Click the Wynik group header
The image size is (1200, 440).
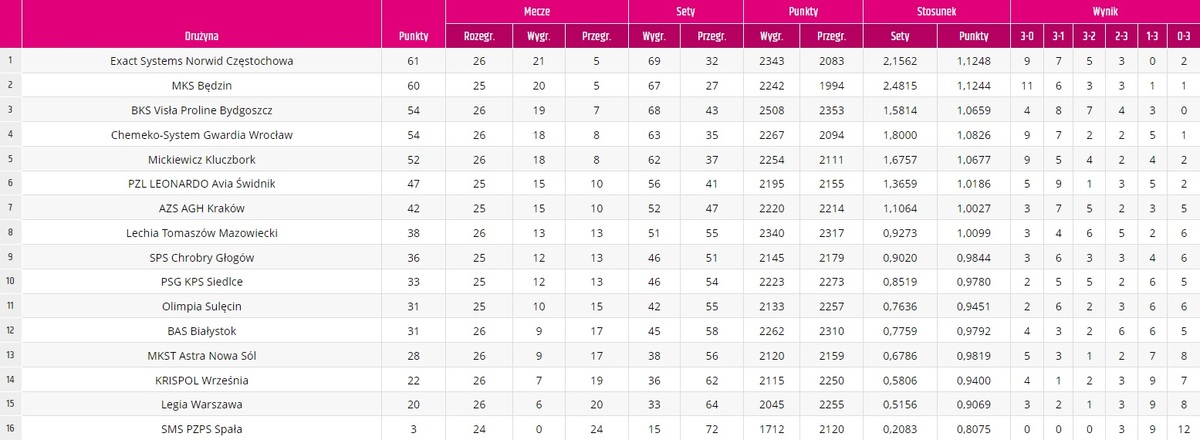click(1105, 10)
